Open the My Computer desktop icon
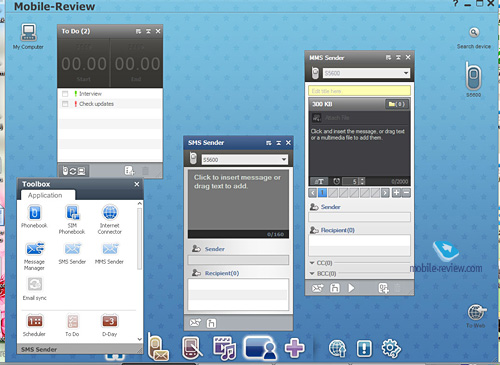The width and height of the screenshot is (500, 365). pos(28,33)
